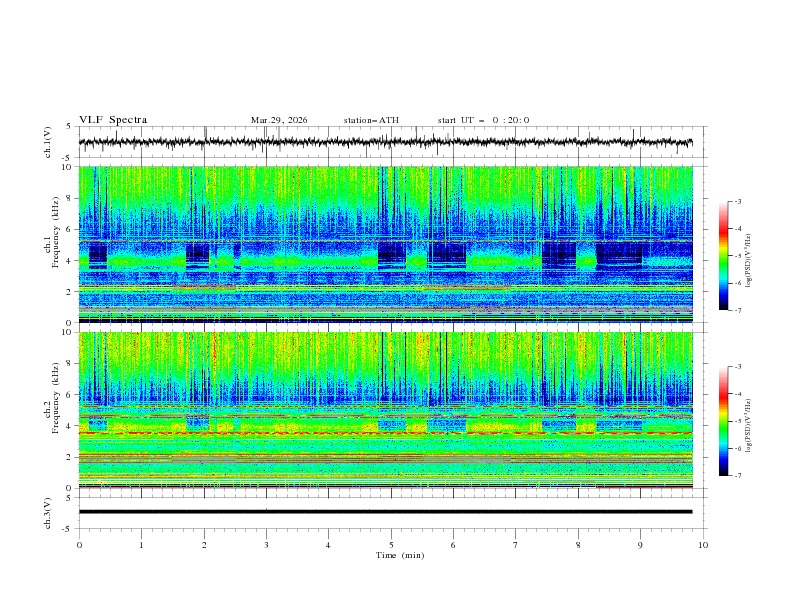
Task: Click the "-7" tick on ch.2 colorbar
Action: [737, 476]
